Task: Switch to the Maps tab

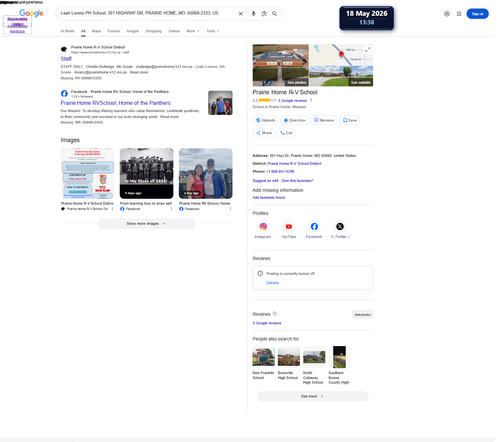Action: (x=96, y=31)
